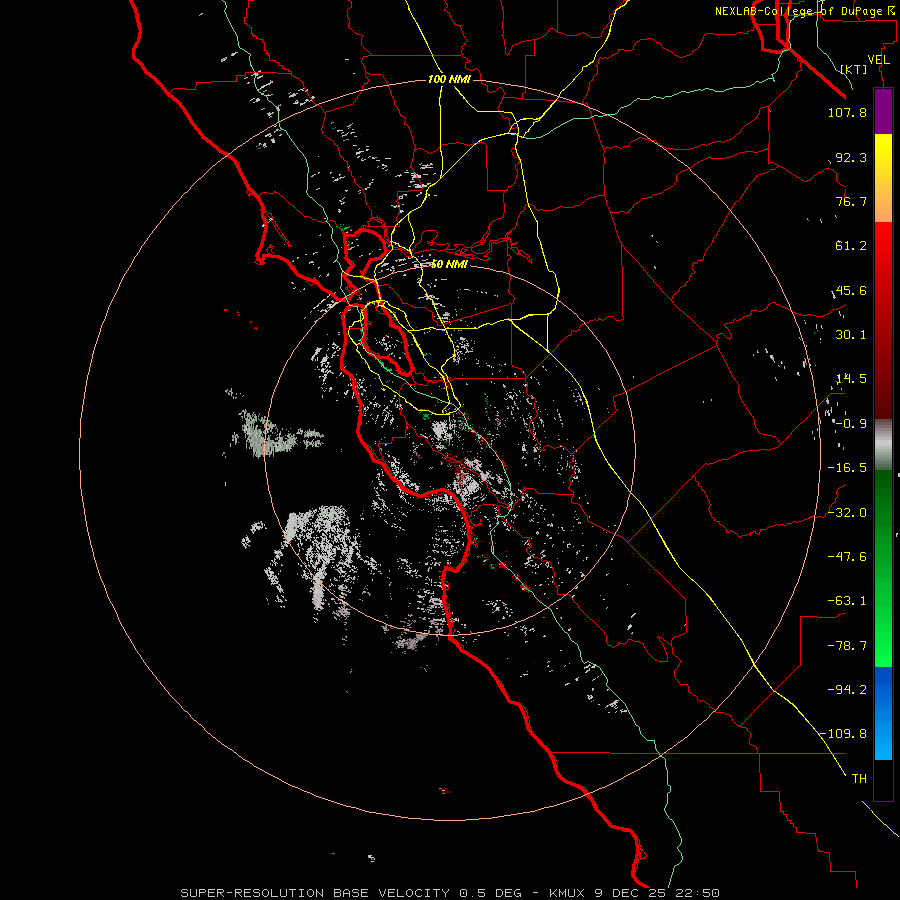Click the -16.5 legend value

pyautogui.click(x=847, y=468)
